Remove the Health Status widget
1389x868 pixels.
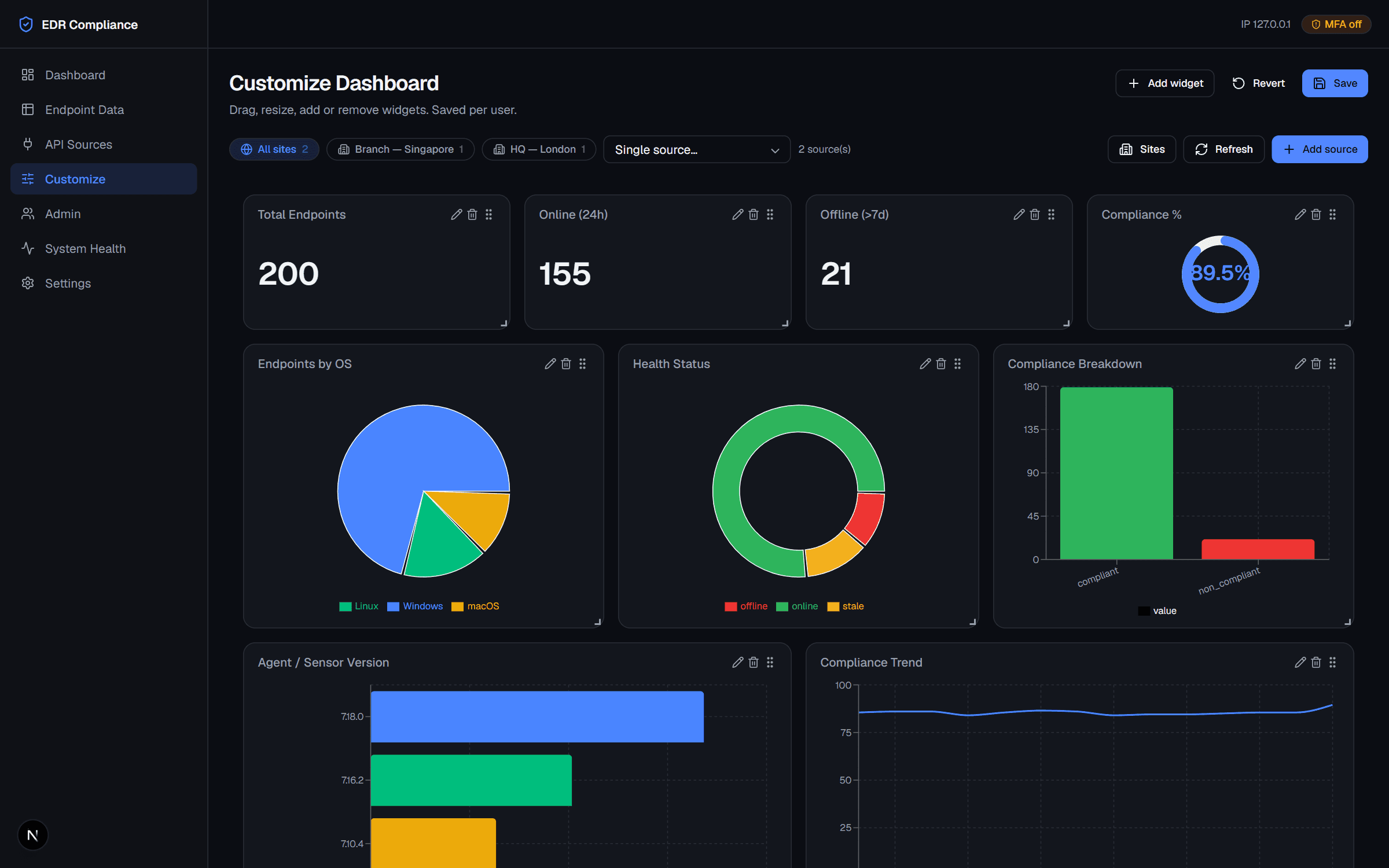click(941, 364)
